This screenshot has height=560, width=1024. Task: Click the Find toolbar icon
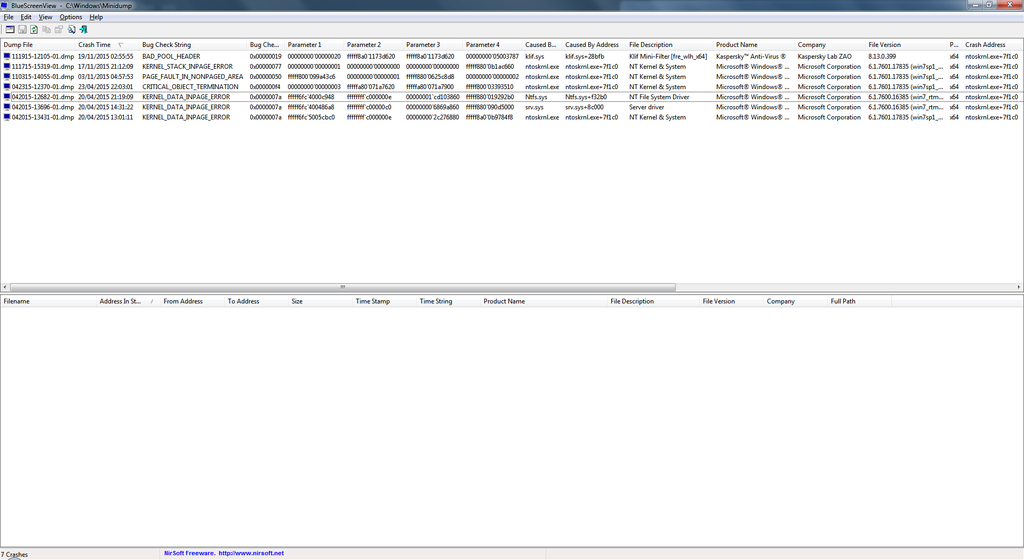[71, 29]
